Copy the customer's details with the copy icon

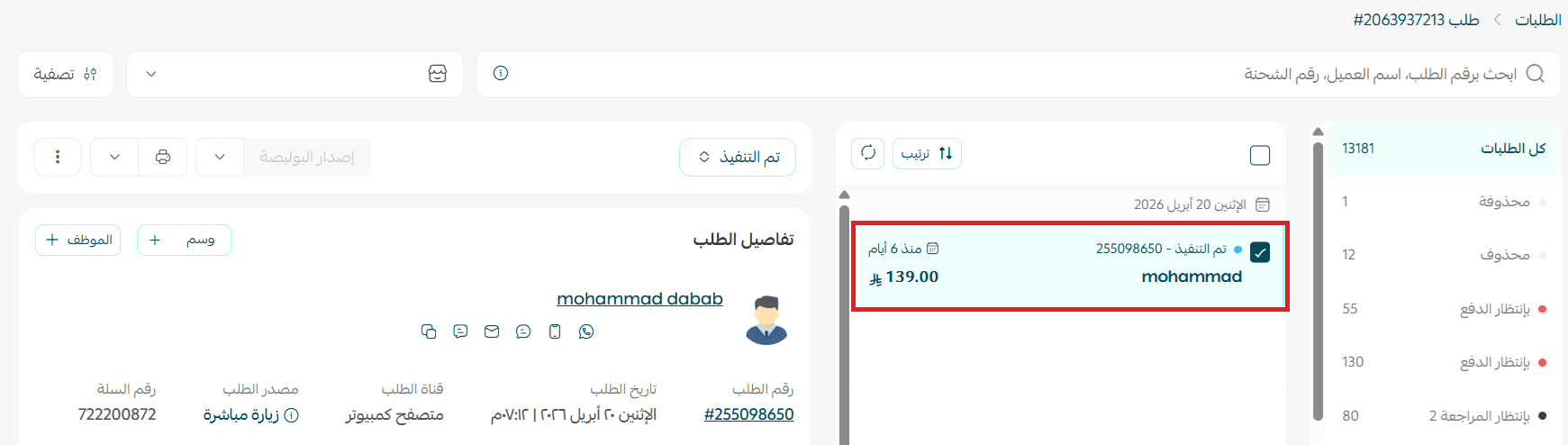click(x=429, y=331)
